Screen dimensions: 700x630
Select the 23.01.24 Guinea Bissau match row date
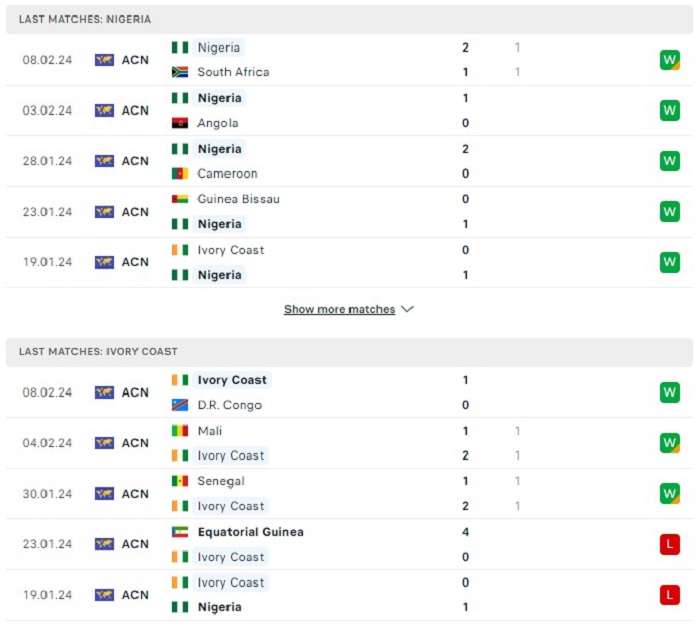point(47,212)
